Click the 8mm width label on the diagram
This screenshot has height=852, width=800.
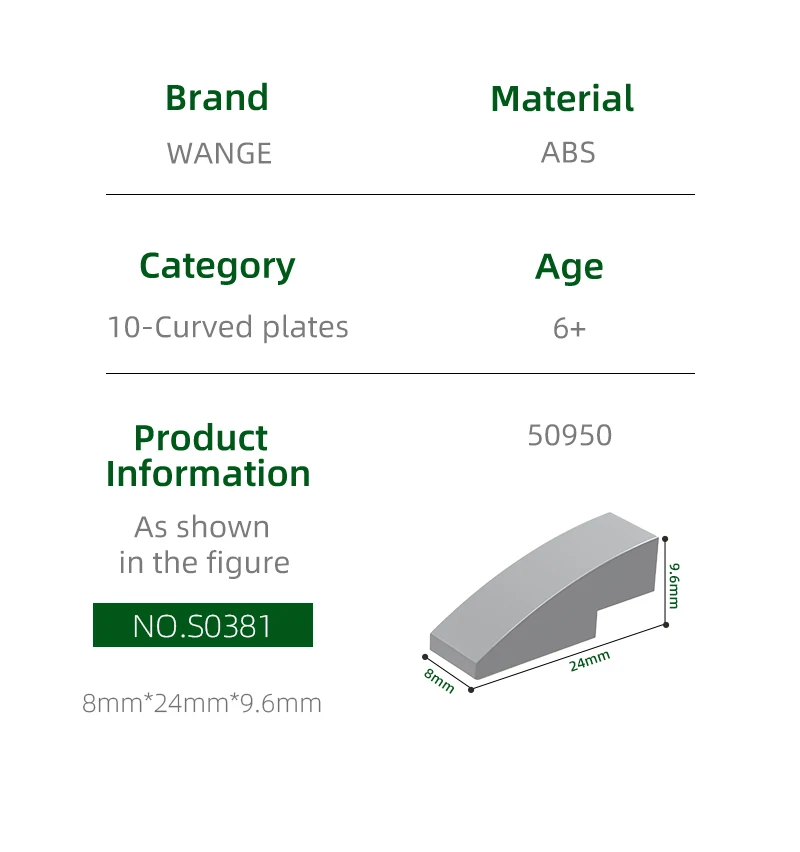(439, 681)
